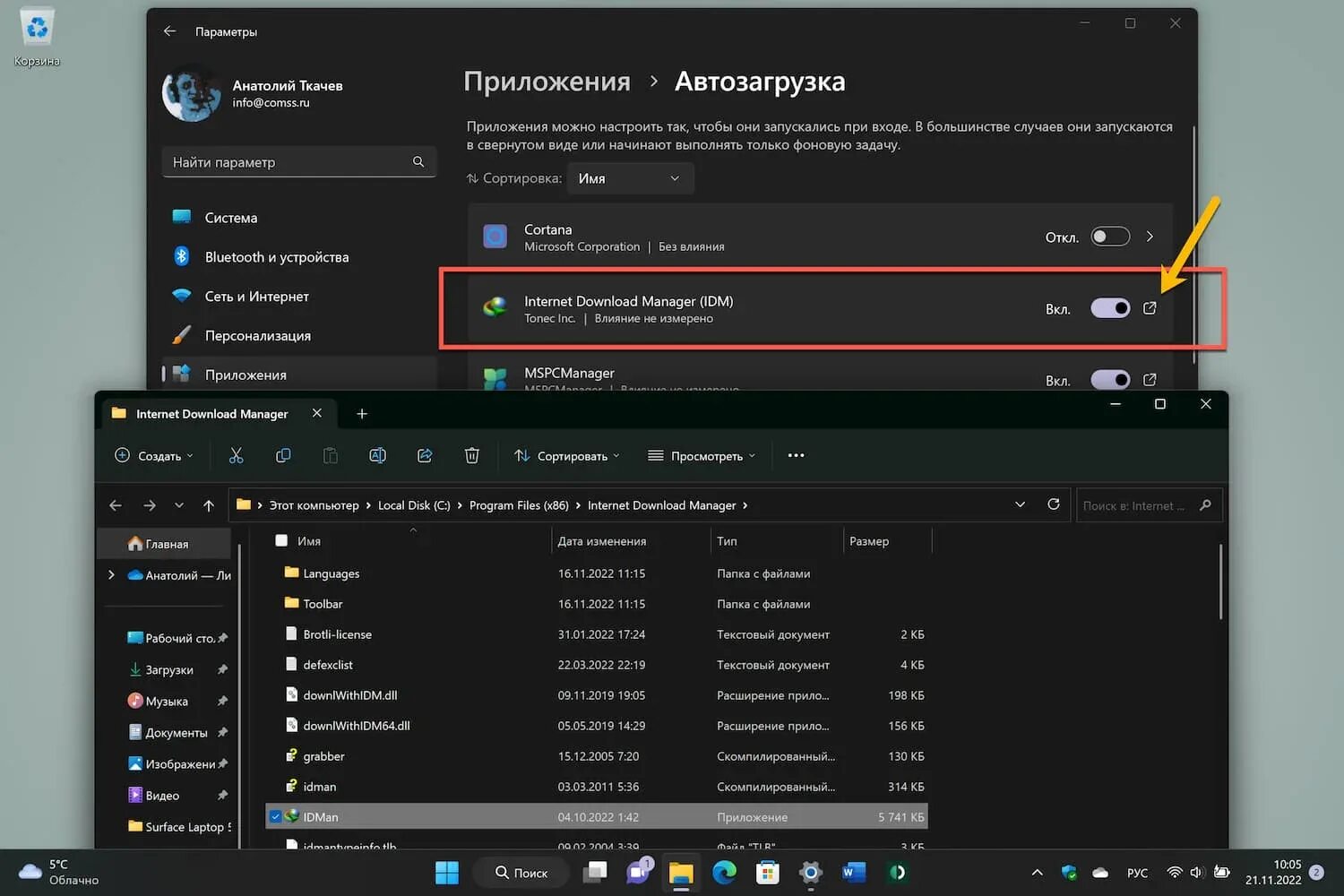The image size is (1344, 896).
Task: Open the Recycle Bin on desktop
Action: pos(37,38)
